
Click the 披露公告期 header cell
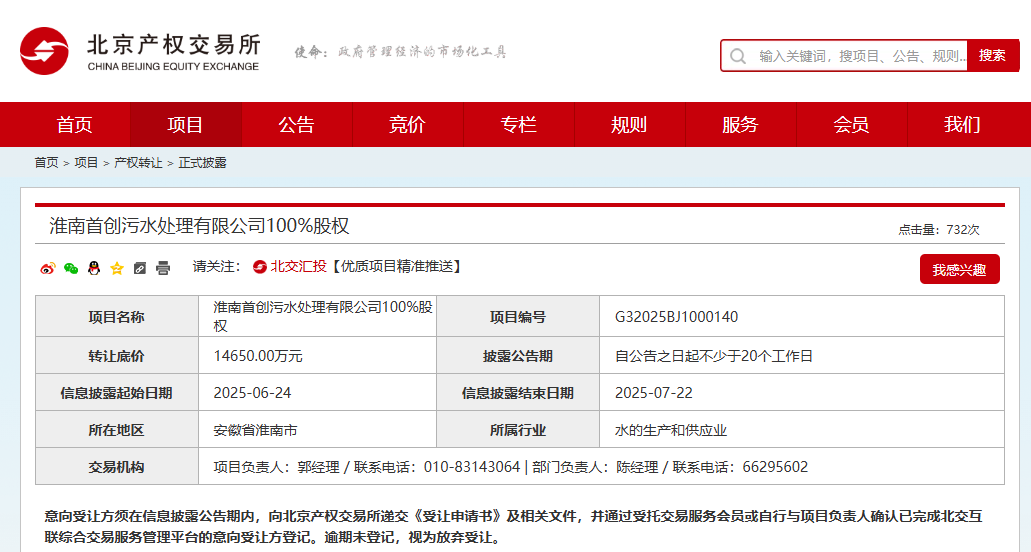coord(518,356)
